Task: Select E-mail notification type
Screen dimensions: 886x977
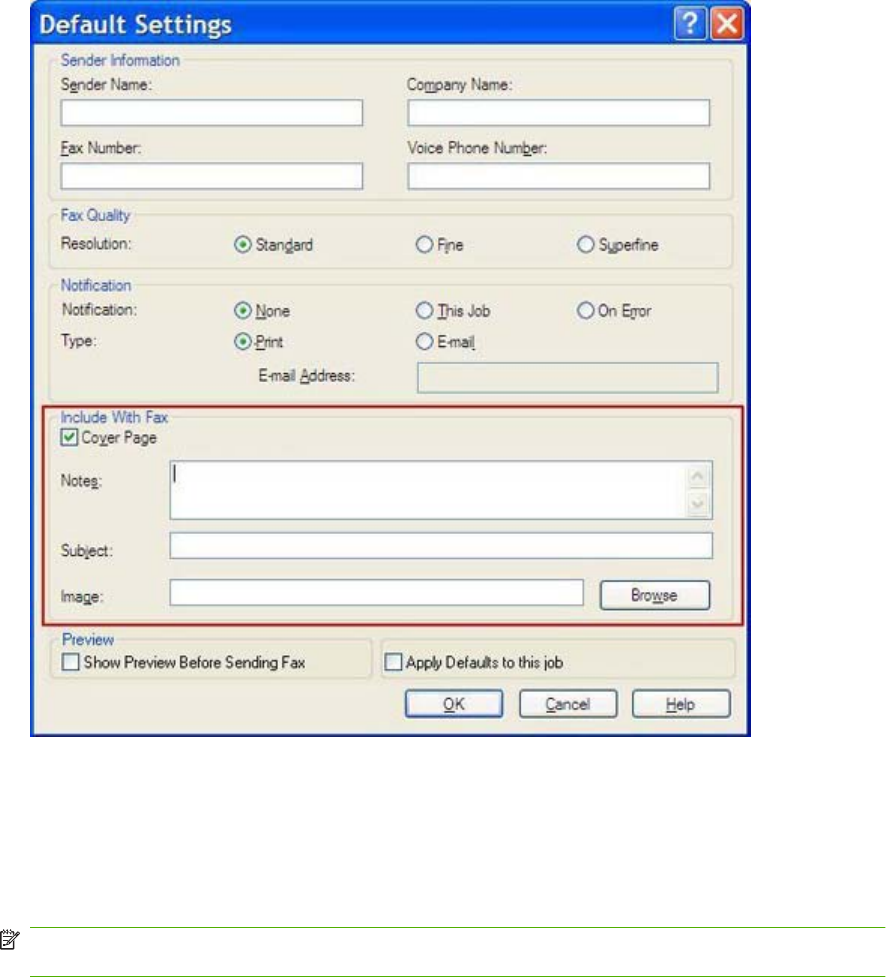Action: (424, 341)
